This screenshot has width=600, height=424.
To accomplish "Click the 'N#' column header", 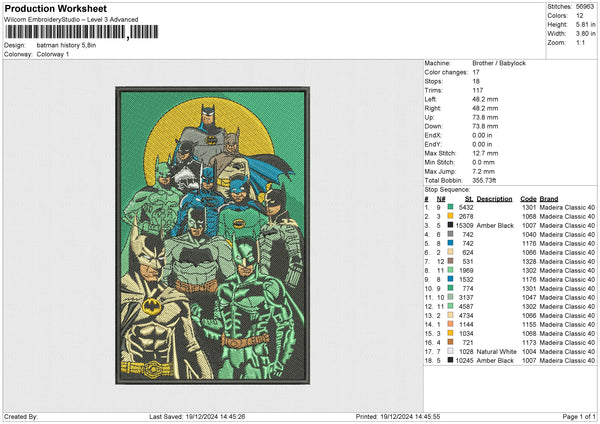I will [x=441, y=199].
